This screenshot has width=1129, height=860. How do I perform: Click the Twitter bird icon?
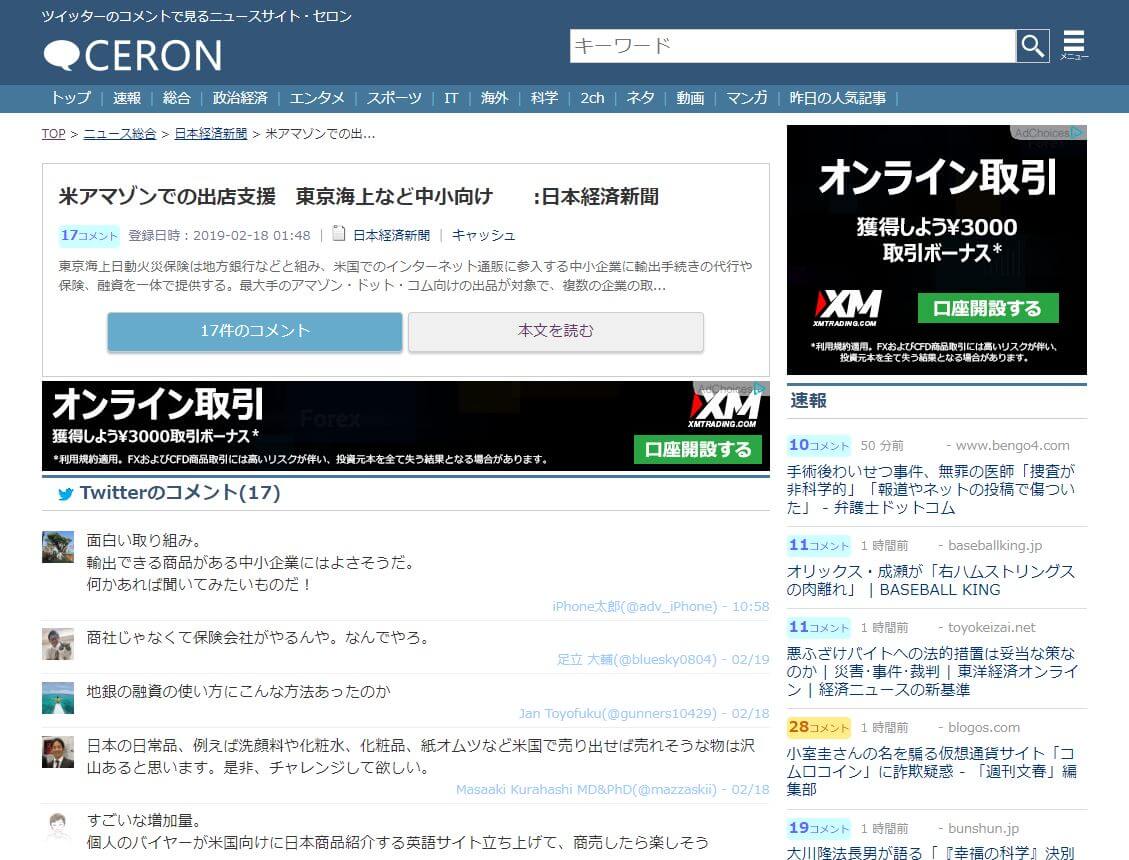coord(66,494)
